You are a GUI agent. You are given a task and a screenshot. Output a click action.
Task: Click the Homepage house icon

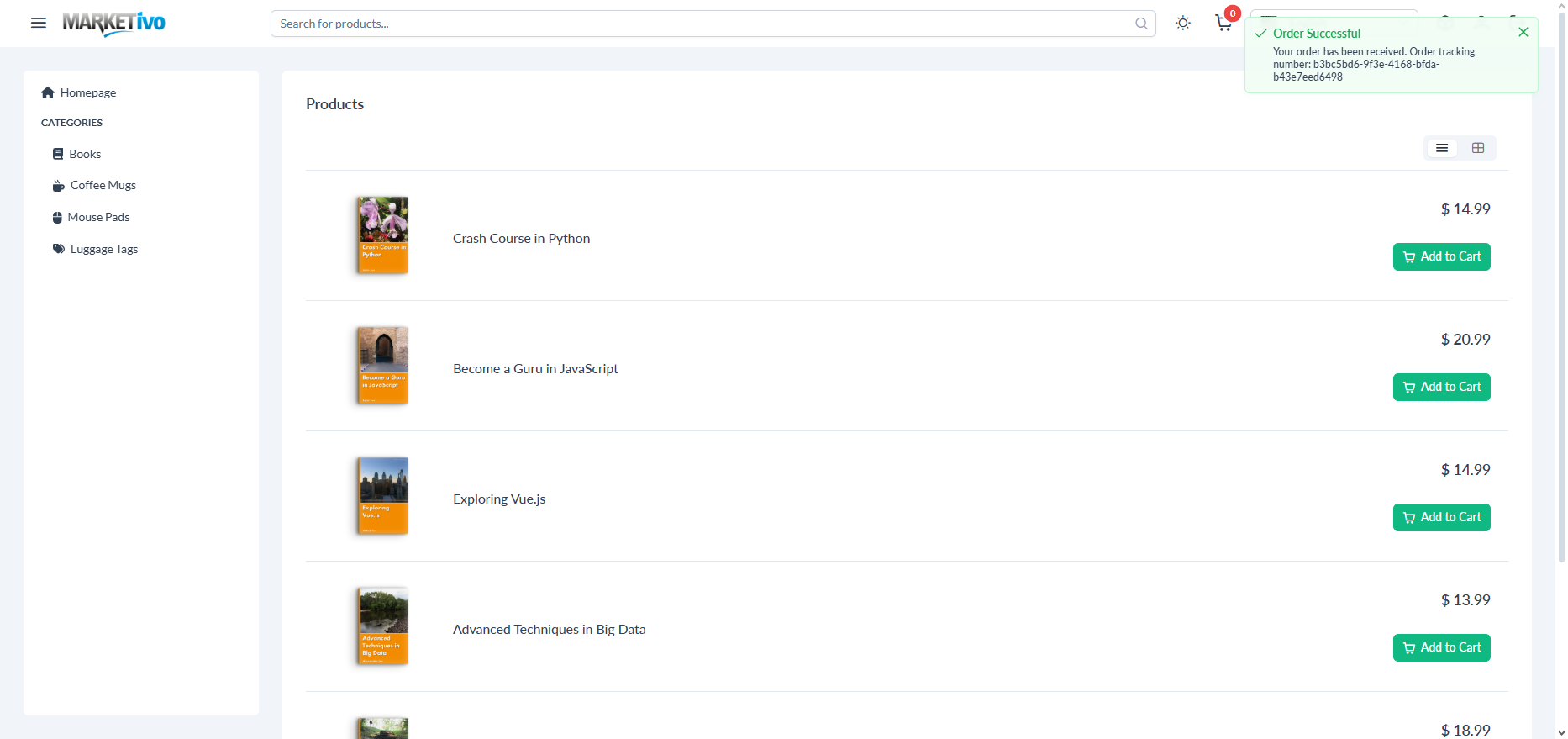(48, 92)
